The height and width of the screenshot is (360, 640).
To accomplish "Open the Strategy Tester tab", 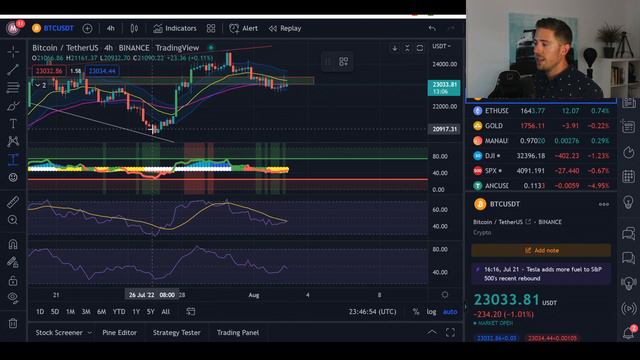I will pos(176,333).
